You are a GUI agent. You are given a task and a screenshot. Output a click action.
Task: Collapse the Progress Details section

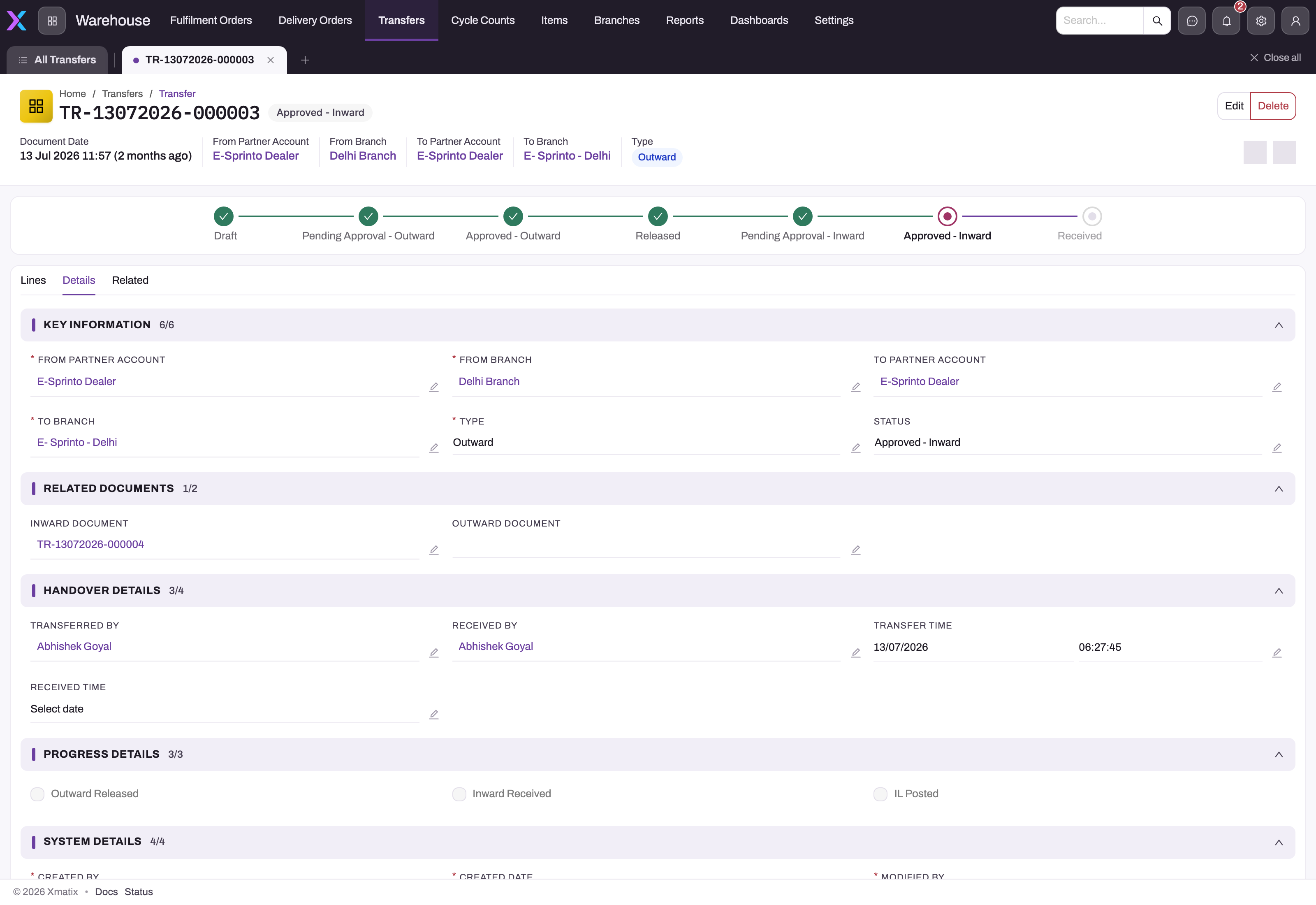pyautogui.click(x=1278, y=755)
